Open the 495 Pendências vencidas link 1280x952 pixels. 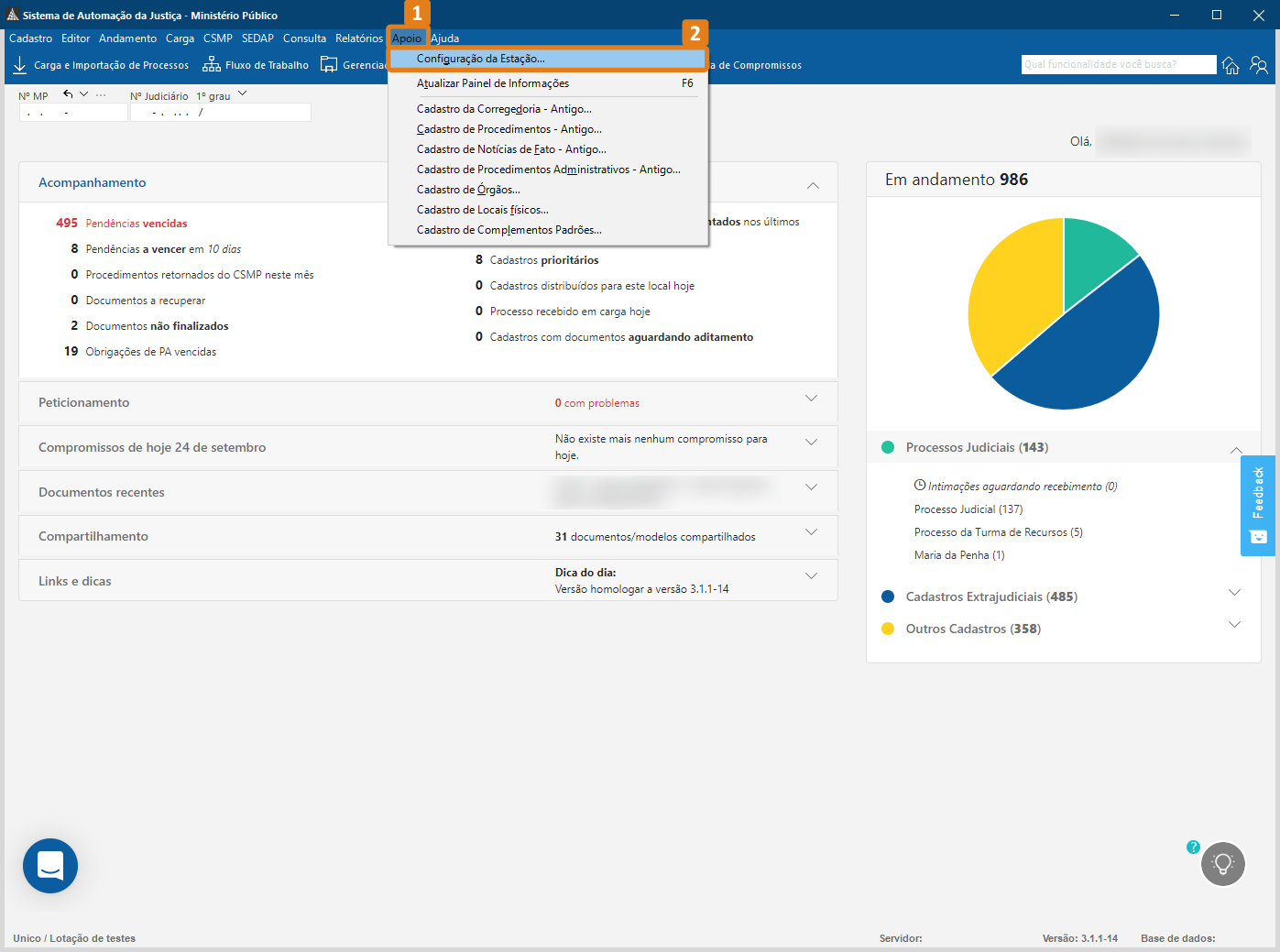136,224
